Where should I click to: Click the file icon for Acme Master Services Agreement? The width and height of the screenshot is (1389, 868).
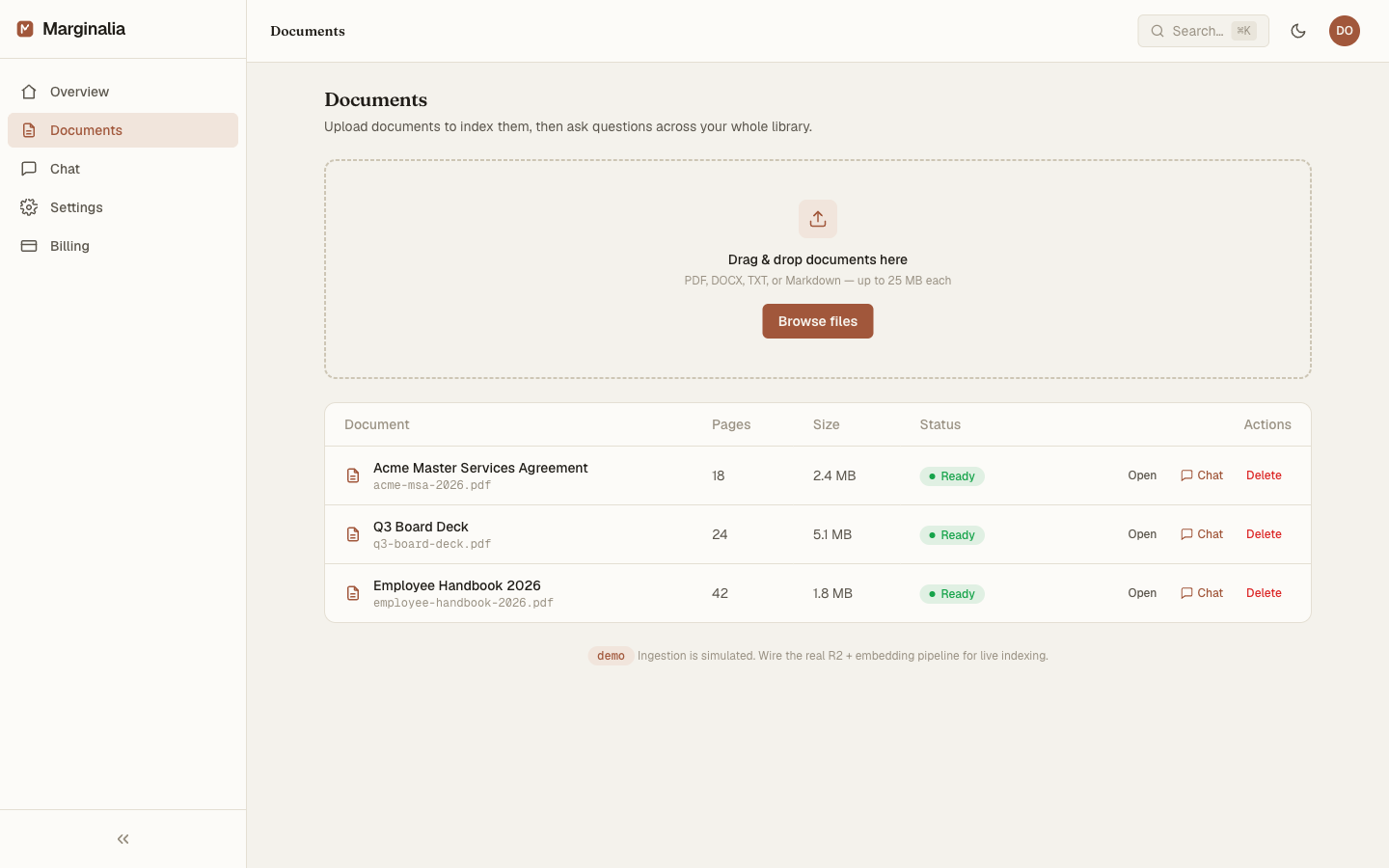pos(353,475)
